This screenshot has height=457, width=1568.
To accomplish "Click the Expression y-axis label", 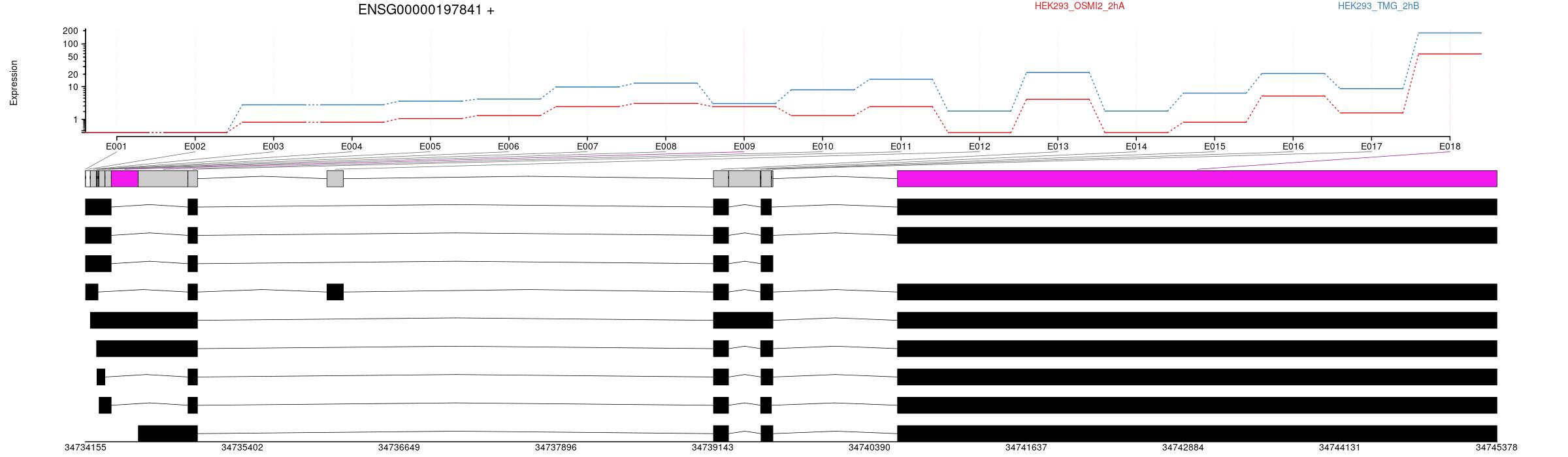I will [14, 83].
